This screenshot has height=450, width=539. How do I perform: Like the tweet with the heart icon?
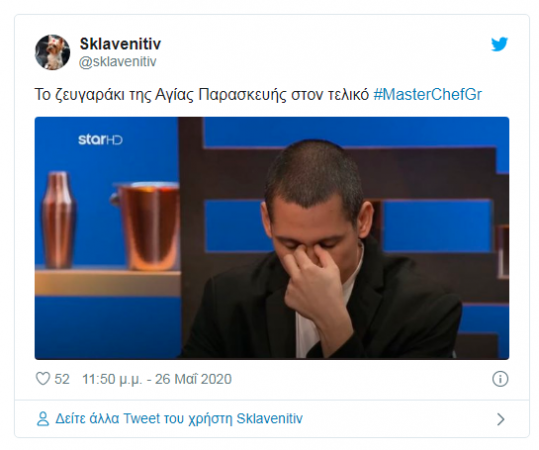coord(43,379)
